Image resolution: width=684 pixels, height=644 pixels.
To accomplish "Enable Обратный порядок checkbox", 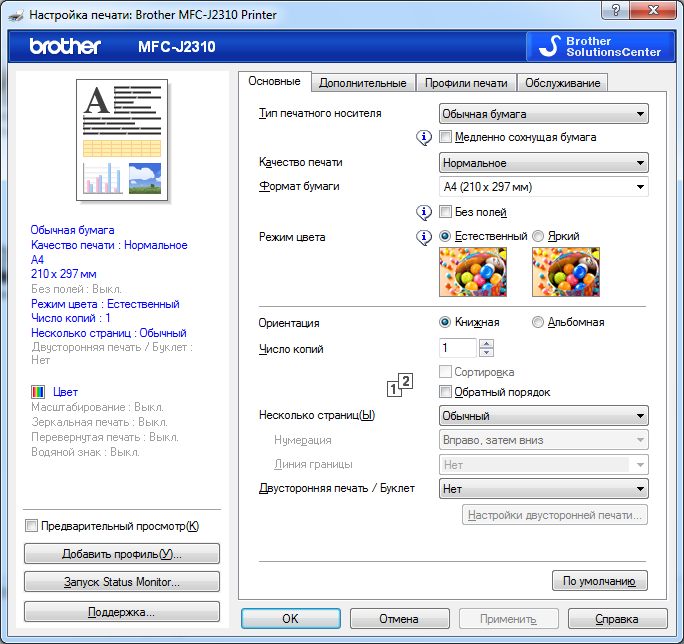I will tap(445, 391).
